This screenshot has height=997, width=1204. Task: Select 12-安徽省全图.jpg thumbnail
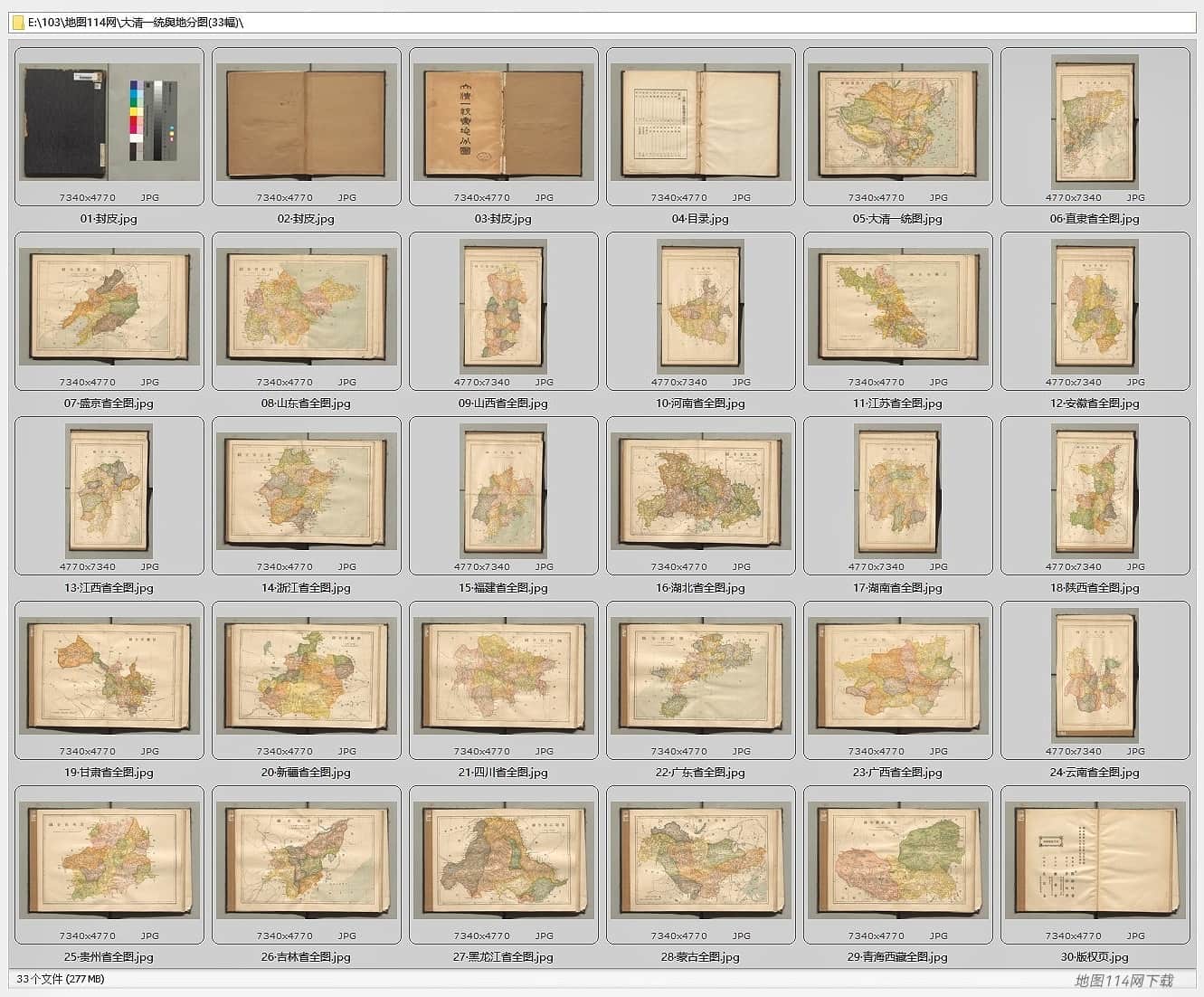click(1095, 311)
